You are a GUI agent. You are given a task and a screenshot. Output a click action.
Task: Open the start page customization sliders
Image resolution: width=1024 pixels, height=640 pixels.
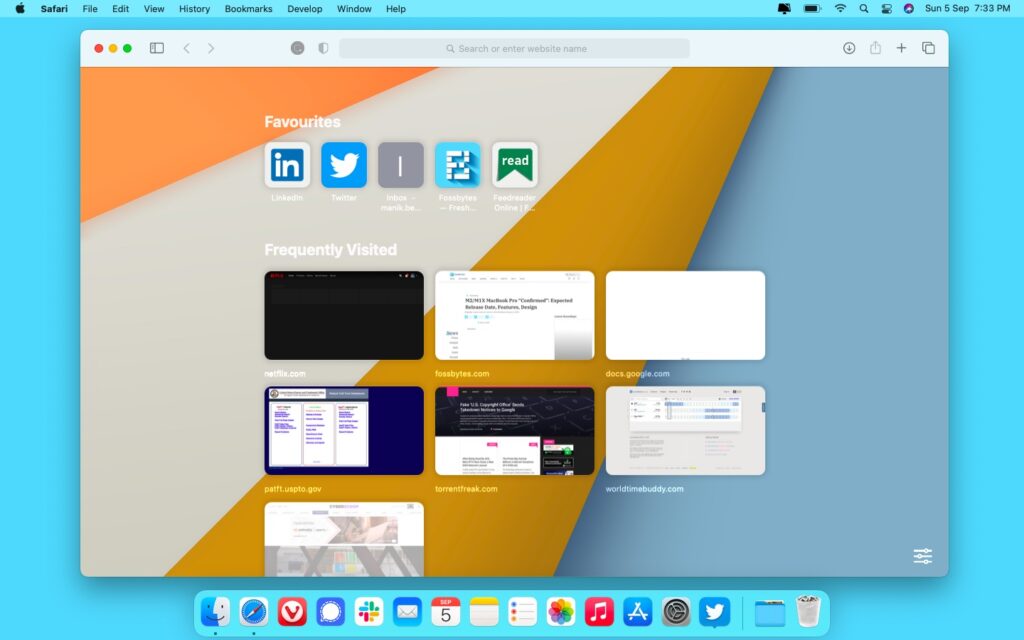point(921,556)
